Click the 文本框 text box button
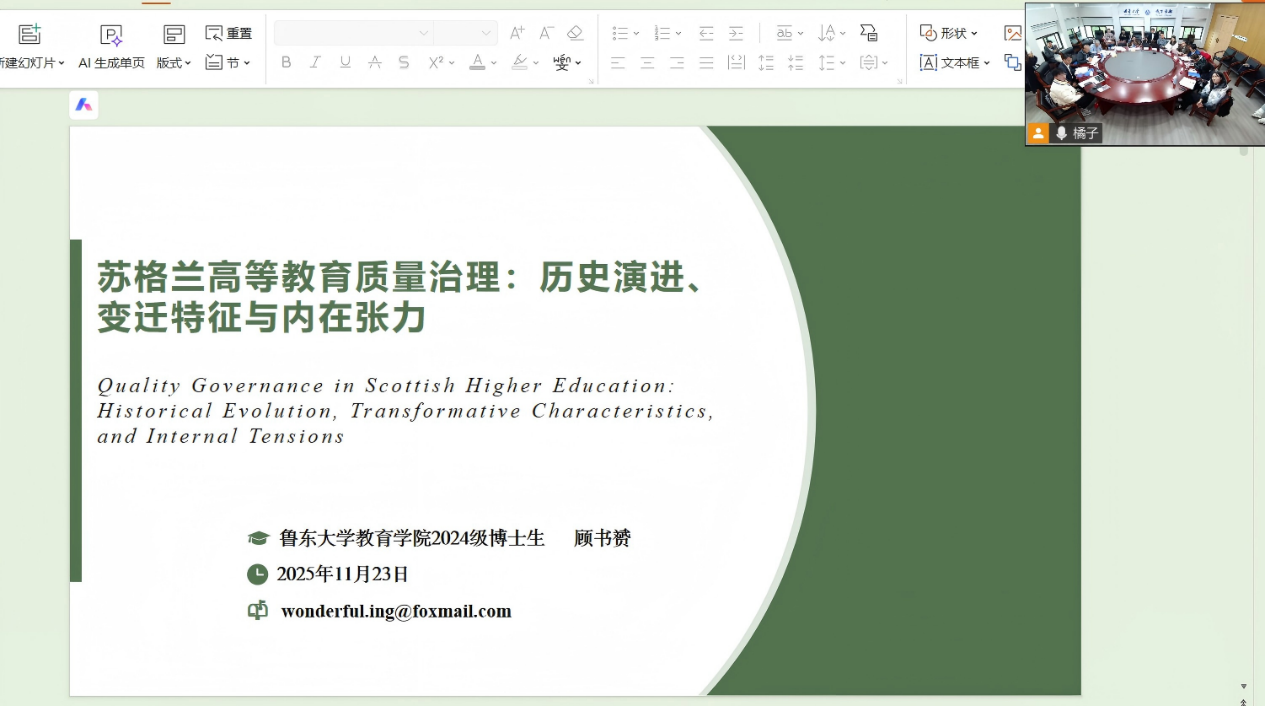This screenshot has width=1265, height=706. [954, 62]
